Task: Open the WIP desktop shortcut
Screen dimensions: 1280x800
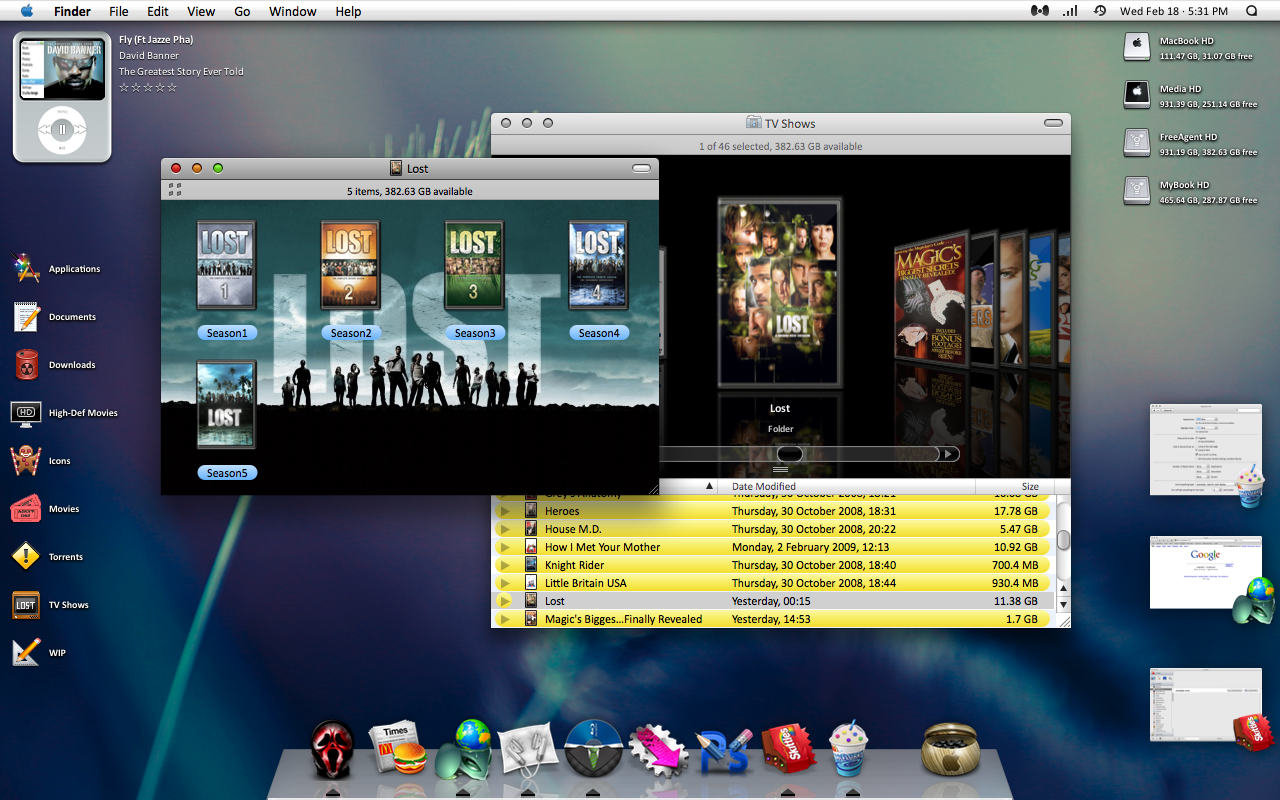Action: click(x=26, y=652)
